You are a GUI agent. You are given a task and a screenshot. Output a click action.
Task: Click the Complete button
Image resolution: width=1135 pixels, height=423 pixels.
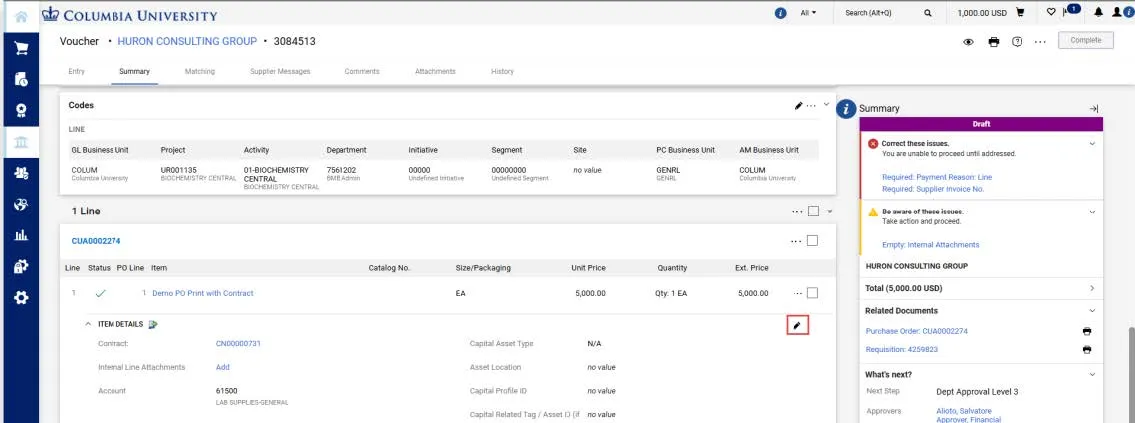1086,41
